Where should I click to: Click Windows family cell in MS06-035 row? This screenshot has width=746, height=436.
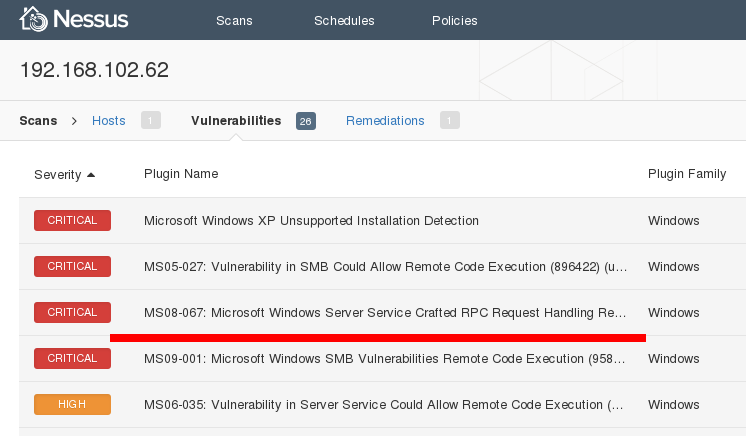coord(673,405)
